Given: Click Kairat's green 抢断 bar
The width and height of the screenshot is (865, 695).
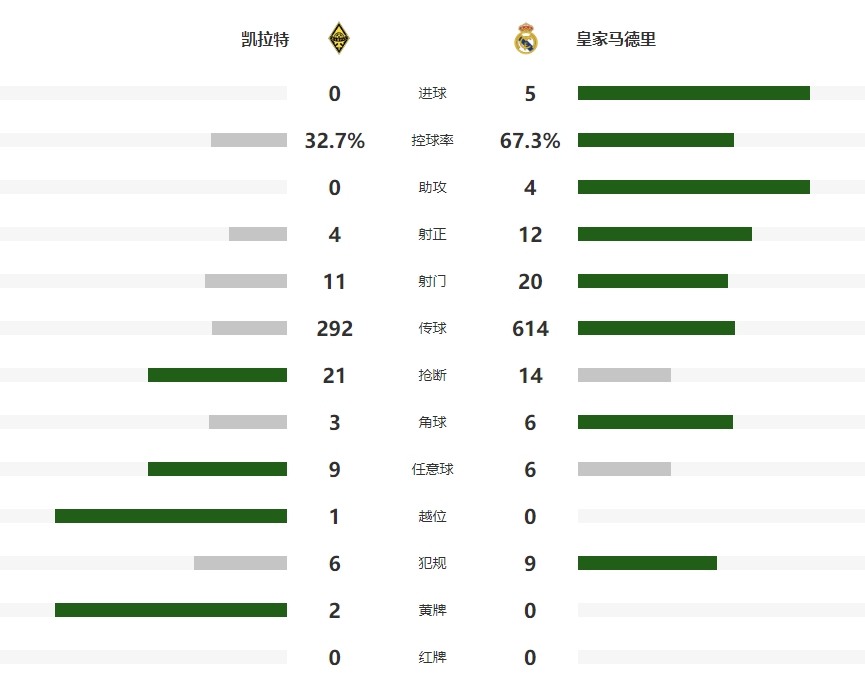Looking at the screenshot, I should (217, 376).
